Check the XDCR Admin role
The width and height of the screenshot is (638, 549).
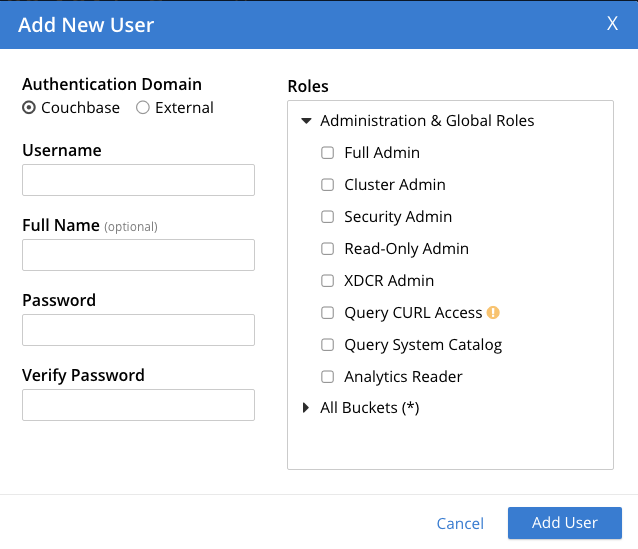click(327, 281)
